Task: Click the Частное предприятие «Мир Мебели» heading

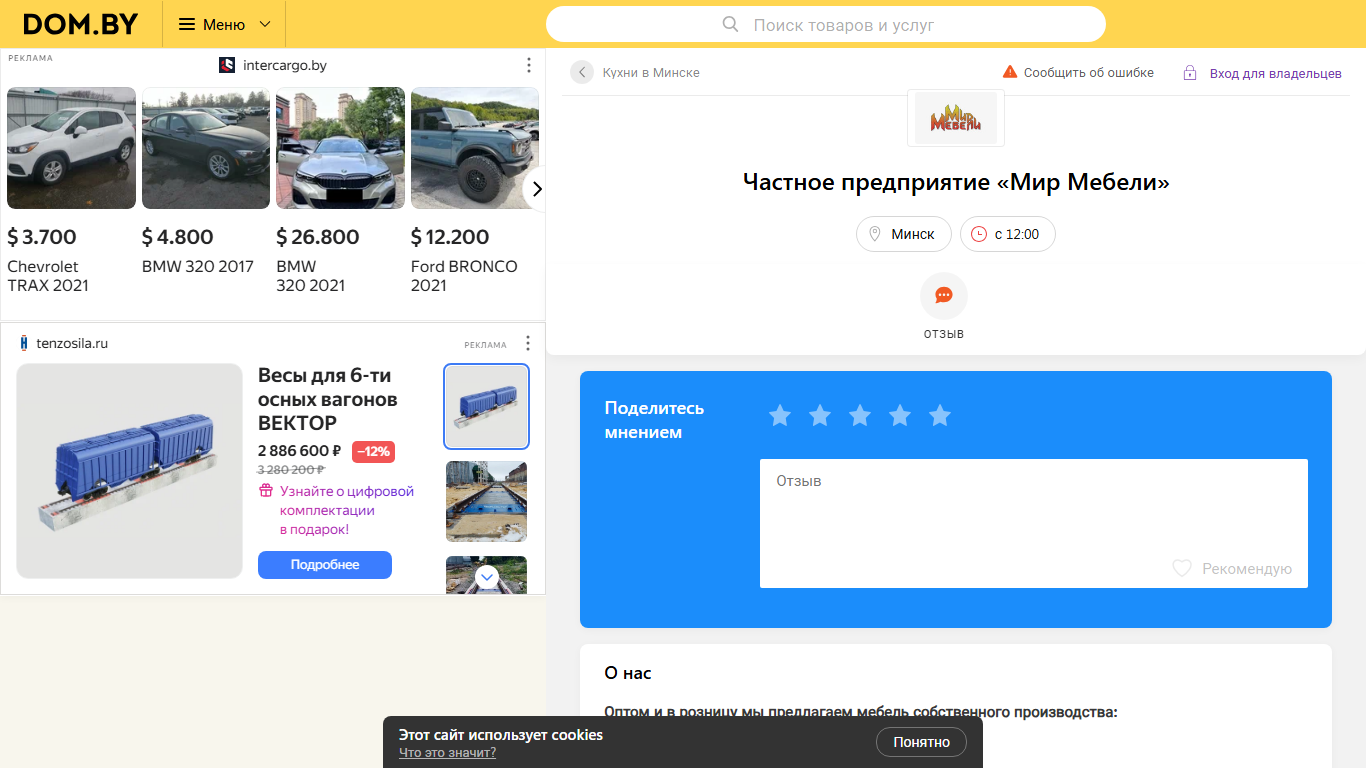Action: tap(956, 182)
